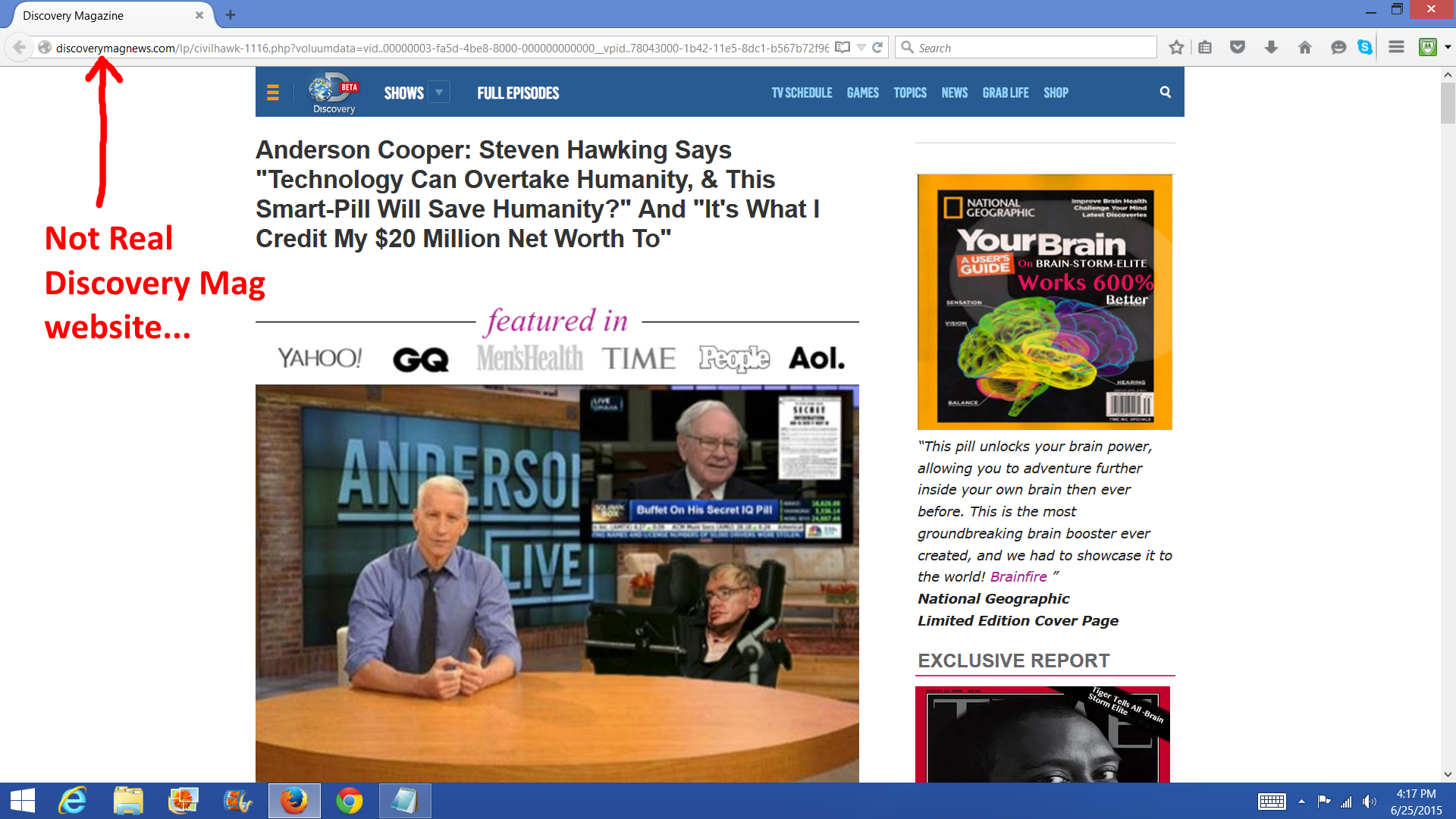Viewport: 1456px width, 819px height.
Task: Go to FULL EPISODES
Action: point(518,93)
